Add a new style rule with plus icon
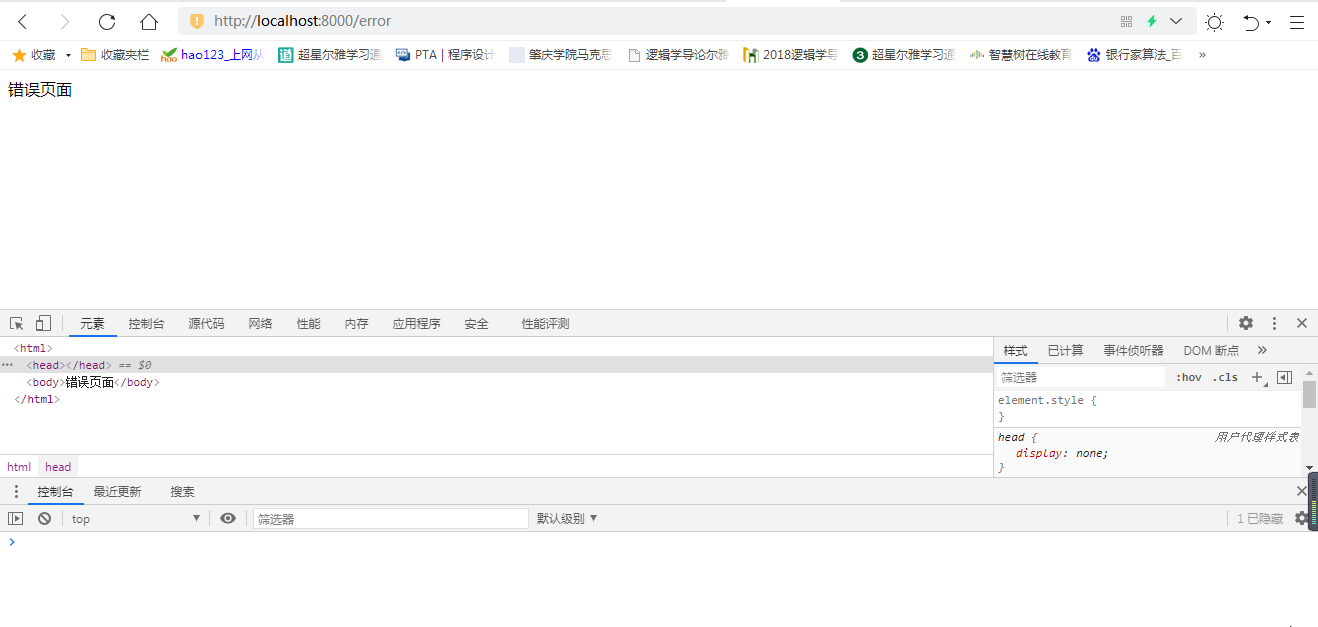Screen dimensions: 1318x627 (x=1258, y=377)
